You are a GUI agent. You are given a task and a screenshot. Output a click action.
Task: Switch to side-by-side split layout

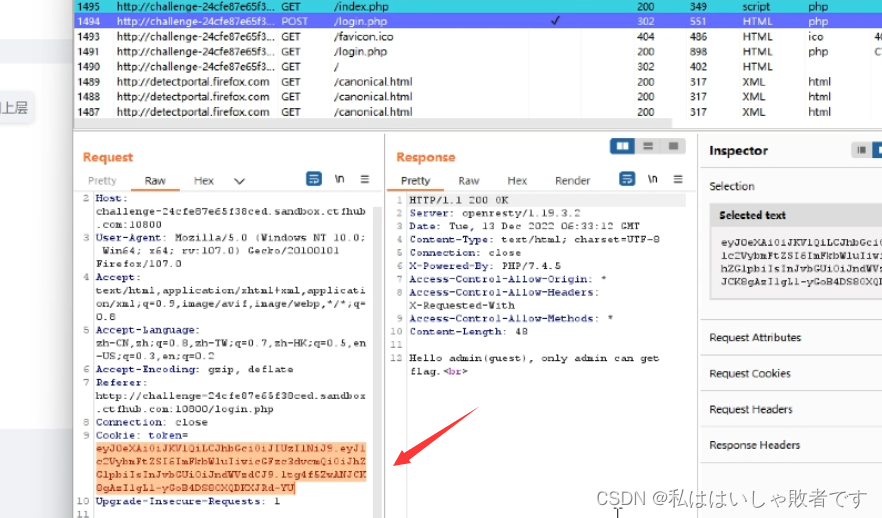click(x=623, y=146)
